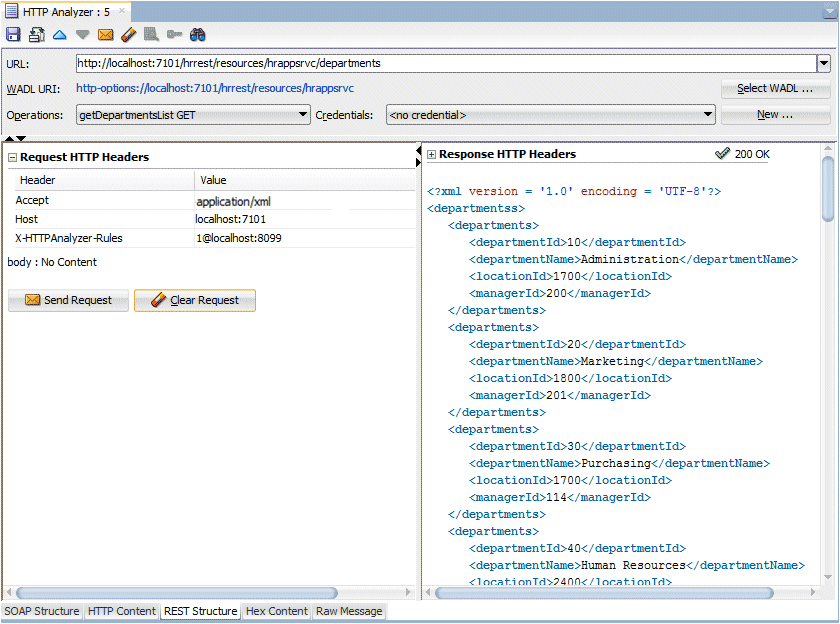Click the envelope Send Request toolbar icon
The height and width of the screenshot is (624, 840).
(106, 35)
